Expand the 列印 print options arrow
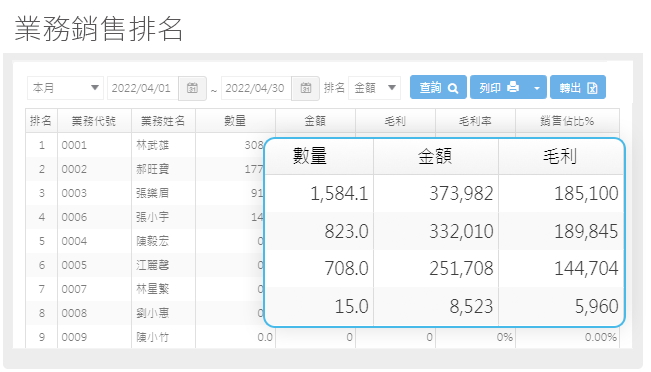 (x=537, y=87)
